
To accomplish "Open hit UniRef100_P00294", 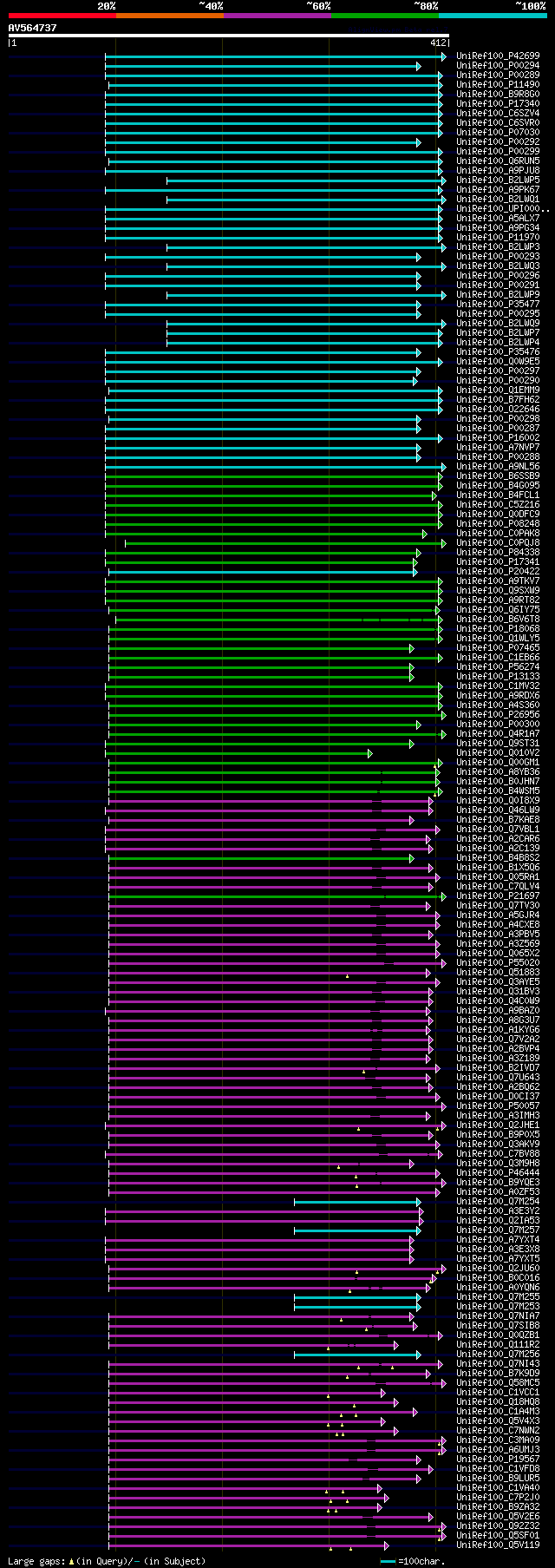I will 498,66.
